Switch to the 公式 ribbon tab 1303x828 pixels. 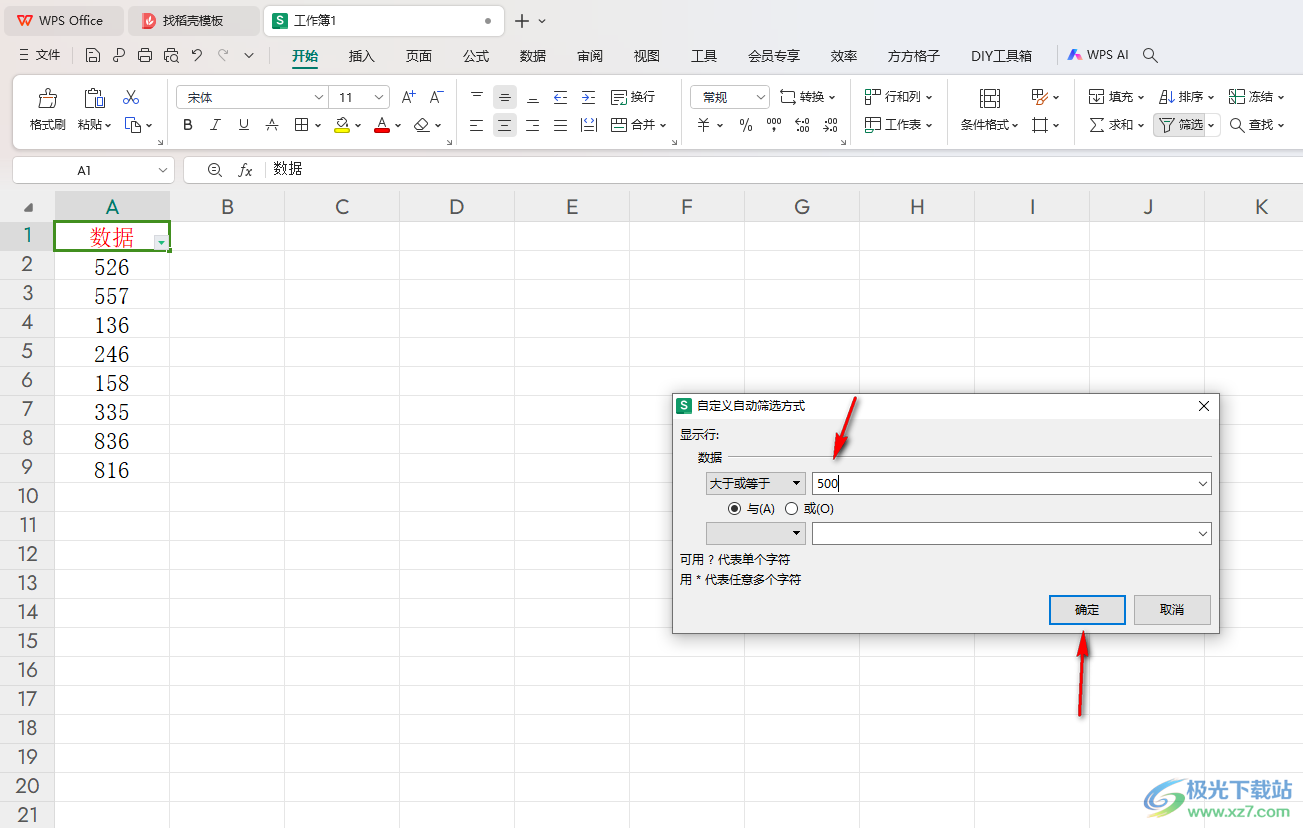[x=476, y=56]
